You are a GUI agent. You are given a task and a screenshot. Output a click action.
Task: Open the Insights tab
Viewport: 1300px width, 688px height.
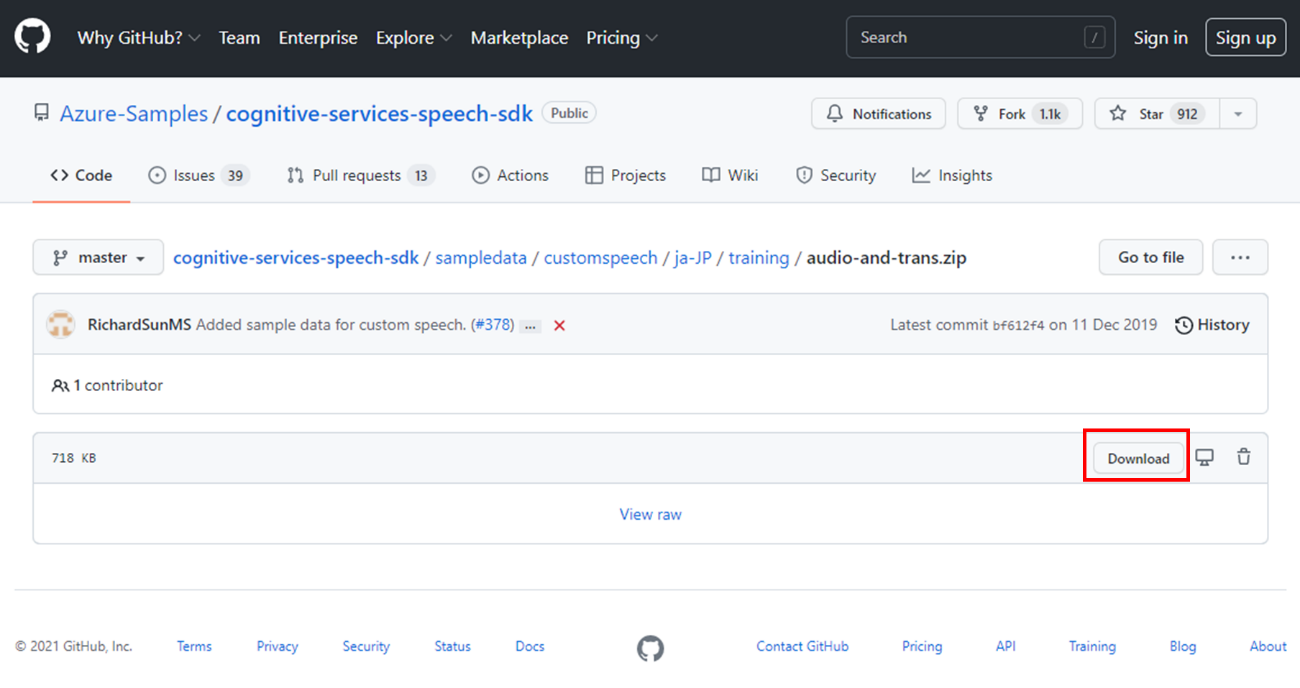click(952, 175)
